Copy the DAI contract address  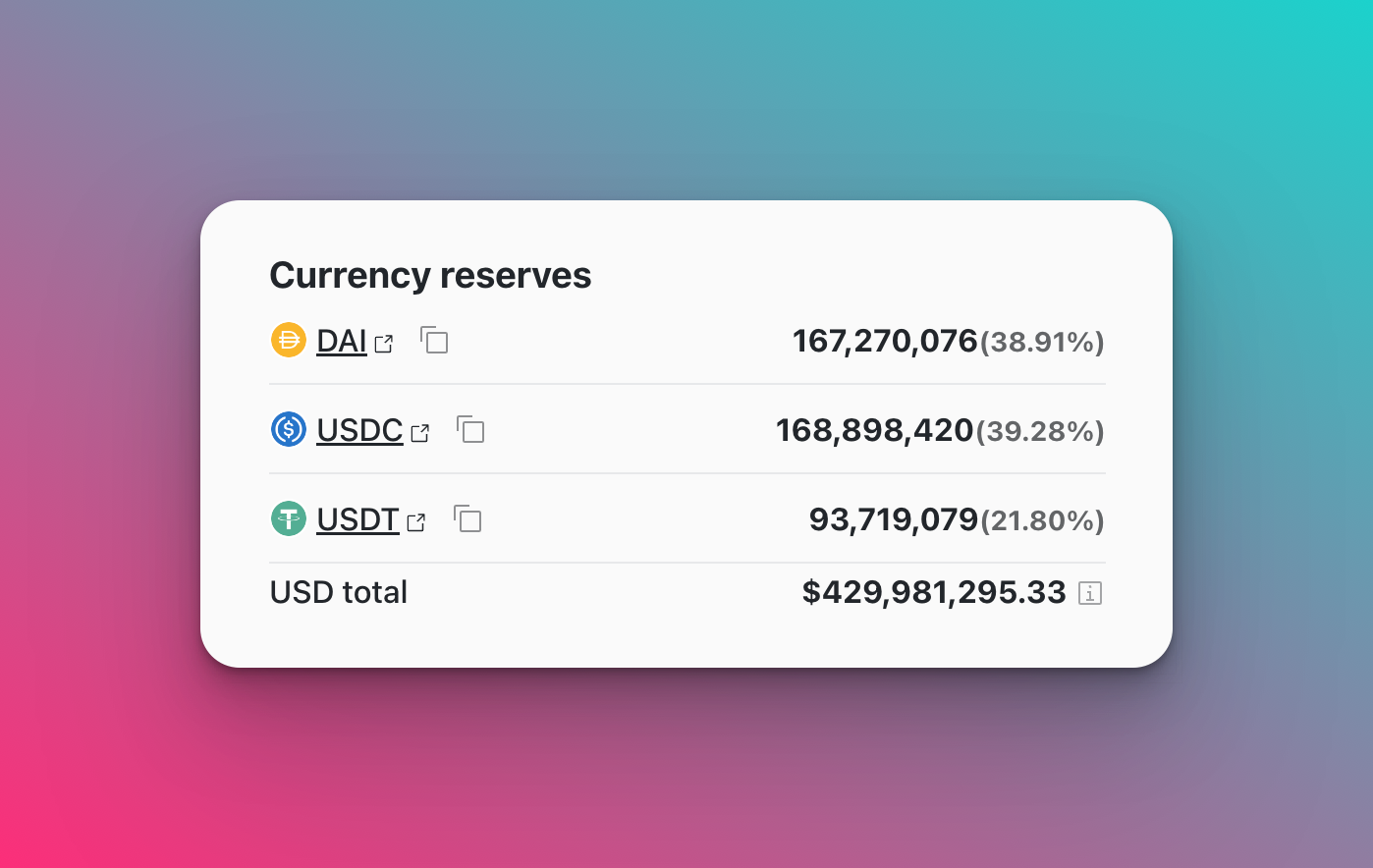(434, 340)
